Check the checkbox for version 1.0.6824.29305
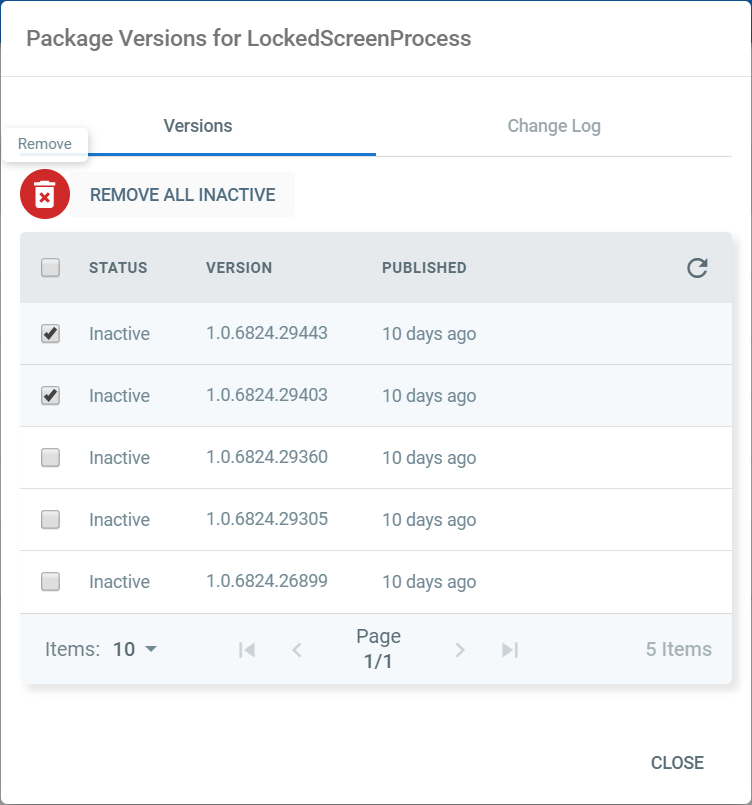The image size is (752, 805). click(50, 520)
